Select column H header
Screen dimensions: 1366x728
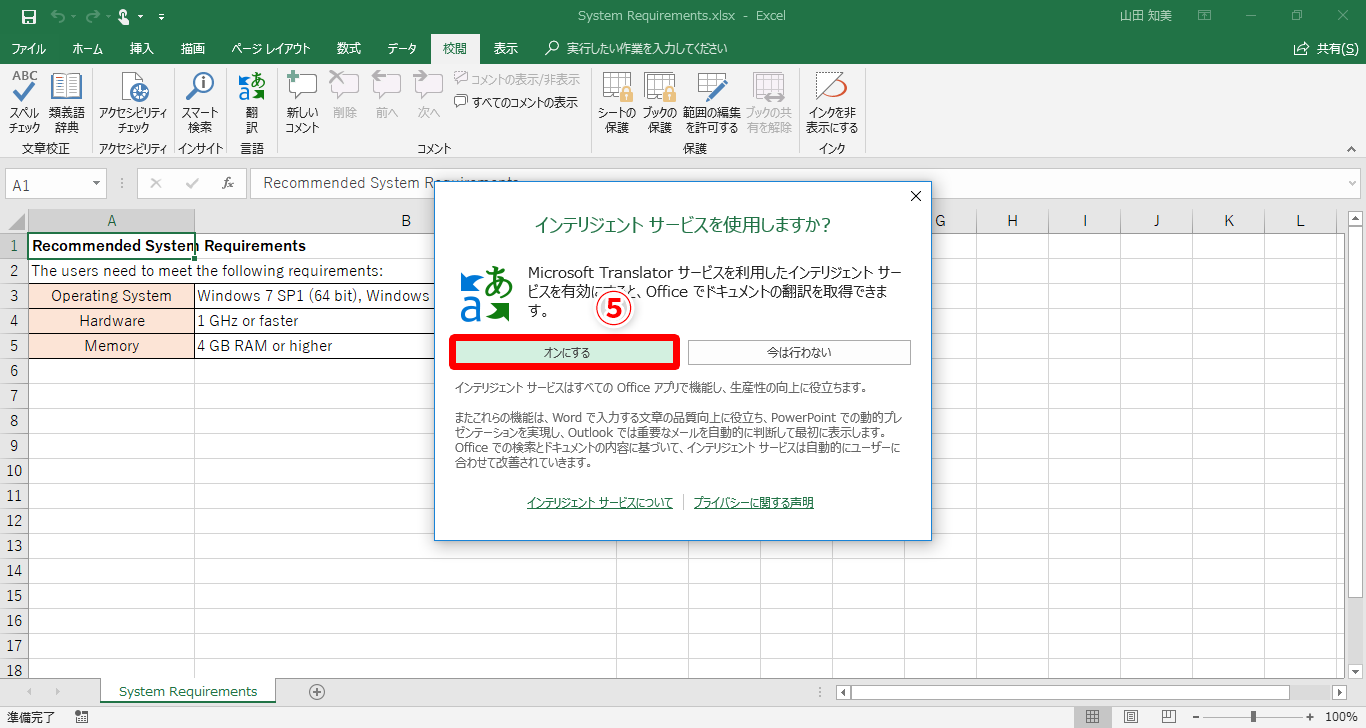(1012, 221)
